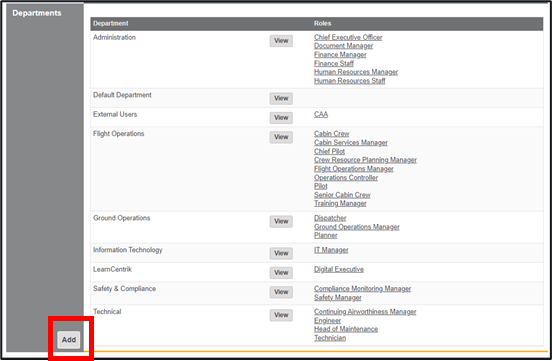View the Ground Operations department
This screenshot has height=361, width=552.
(281, 222)
